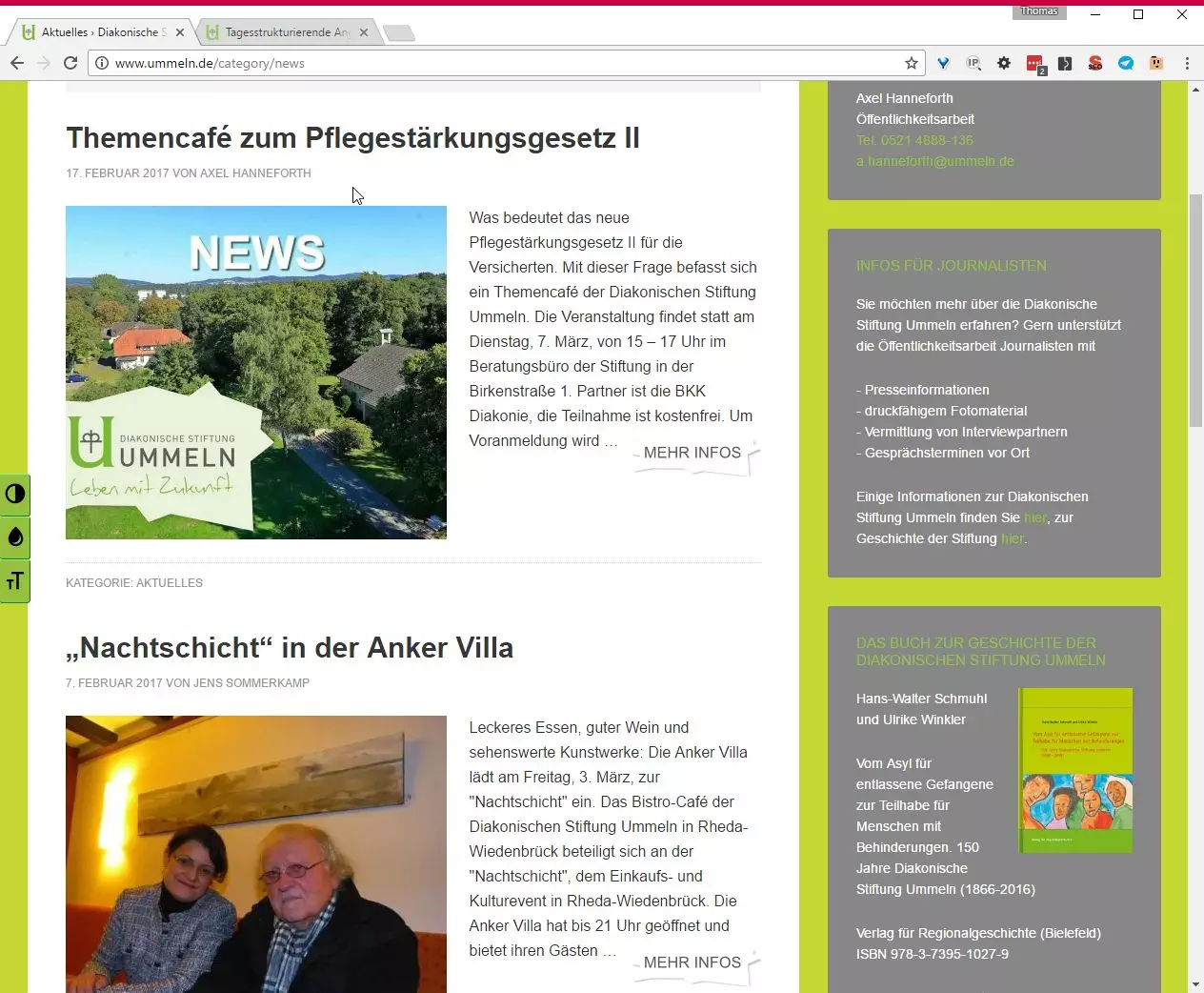Screen dimensions: 1204x993
Task: Open the Themencafé zum Pflegestärkungsgesetz II article
Action: point(352,138)
